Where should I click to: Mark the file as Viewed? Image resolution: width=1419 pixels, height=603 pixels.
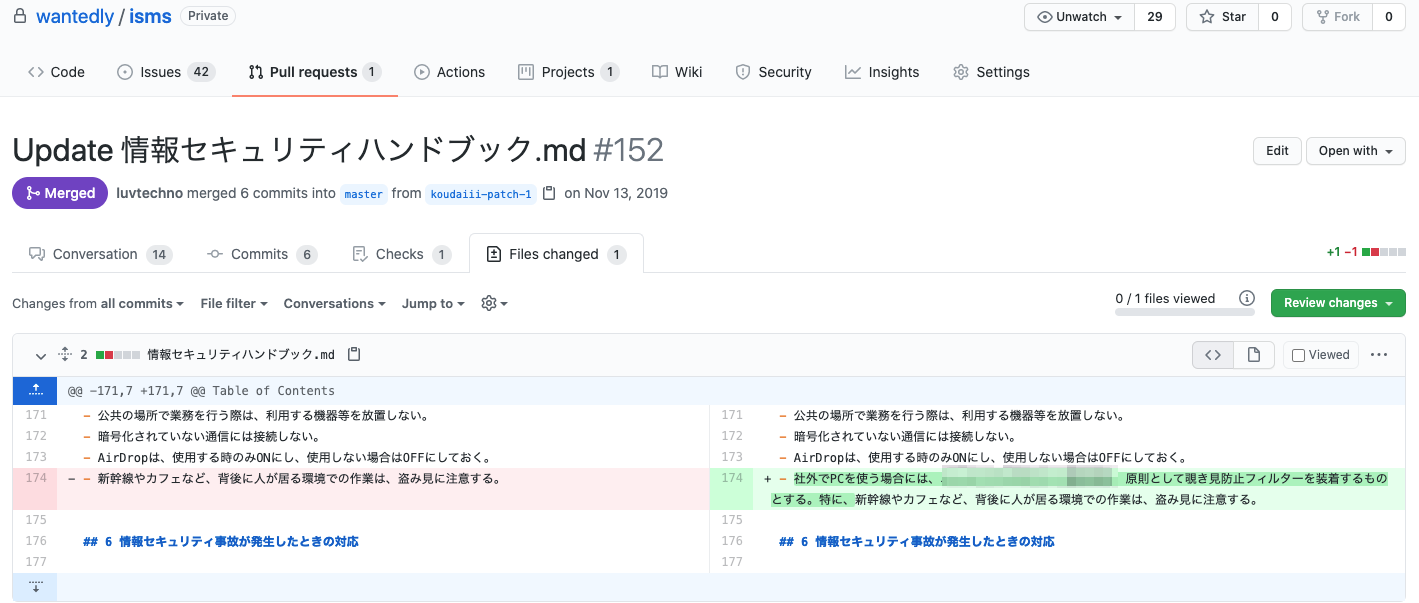[1298, 355]
